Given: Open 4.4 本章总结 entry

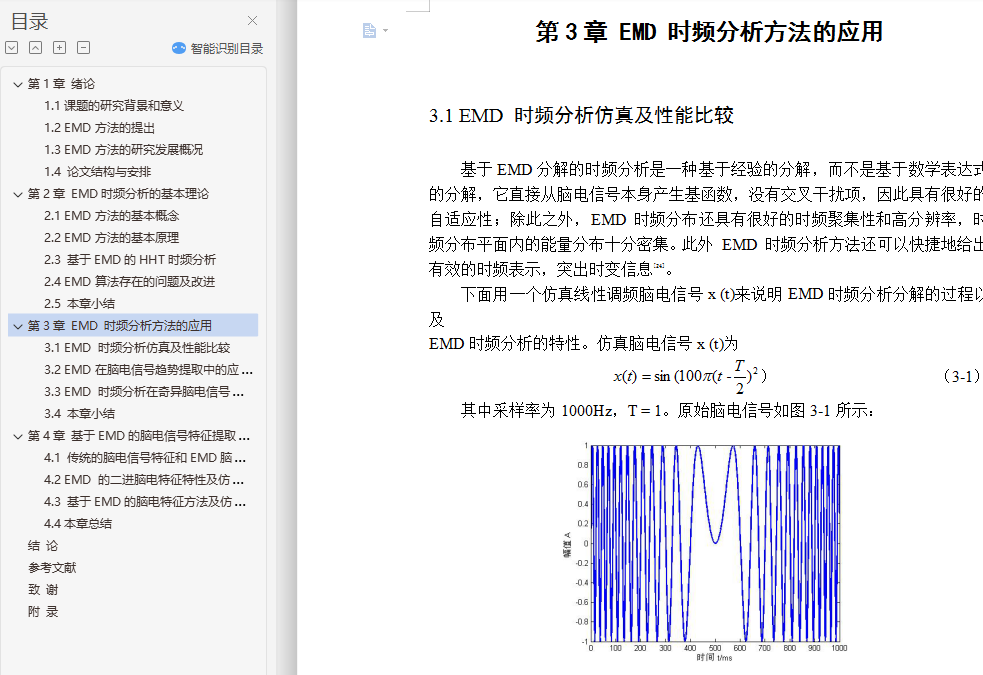Looking at the screenshot, I should point(78,524).
